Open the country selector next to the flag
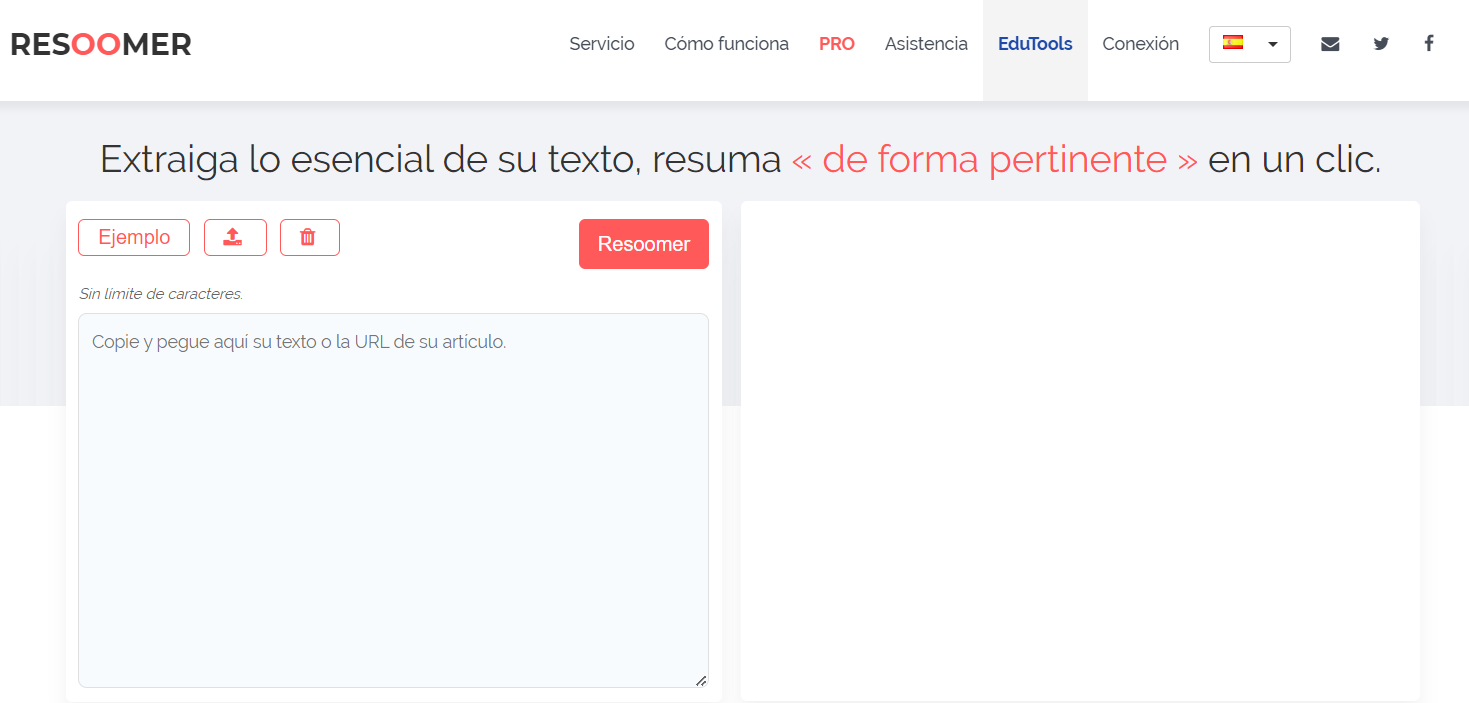 pos(1249,44)
